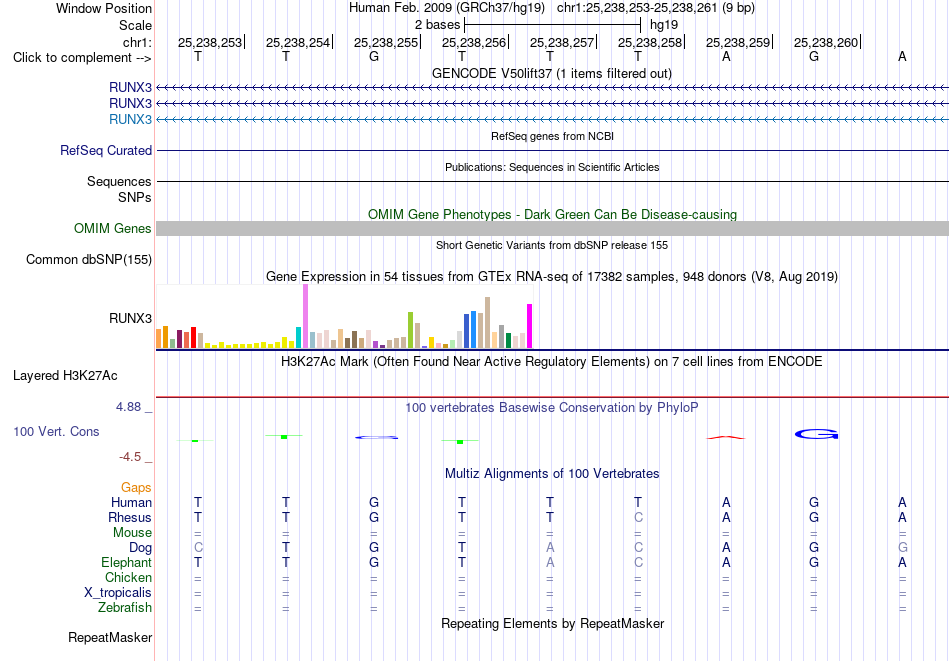Click the Elephant species label
The image size is (950, 661).
126,562
